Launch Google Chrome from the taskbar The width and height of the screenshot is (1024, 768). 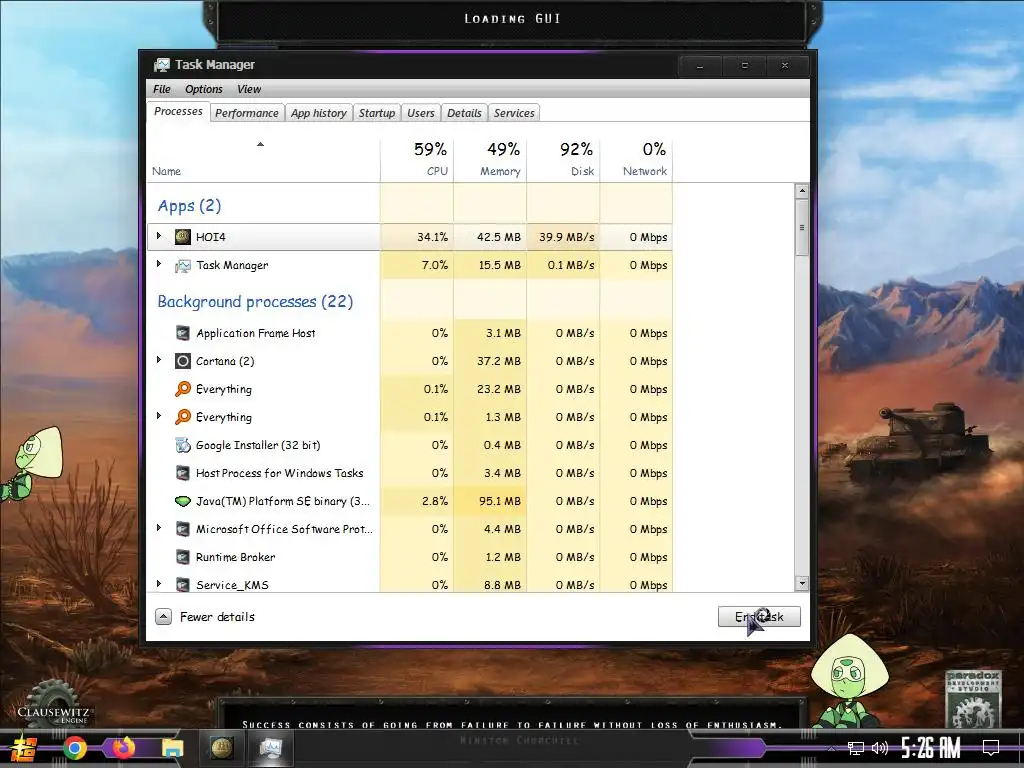(x=74, y=748)
